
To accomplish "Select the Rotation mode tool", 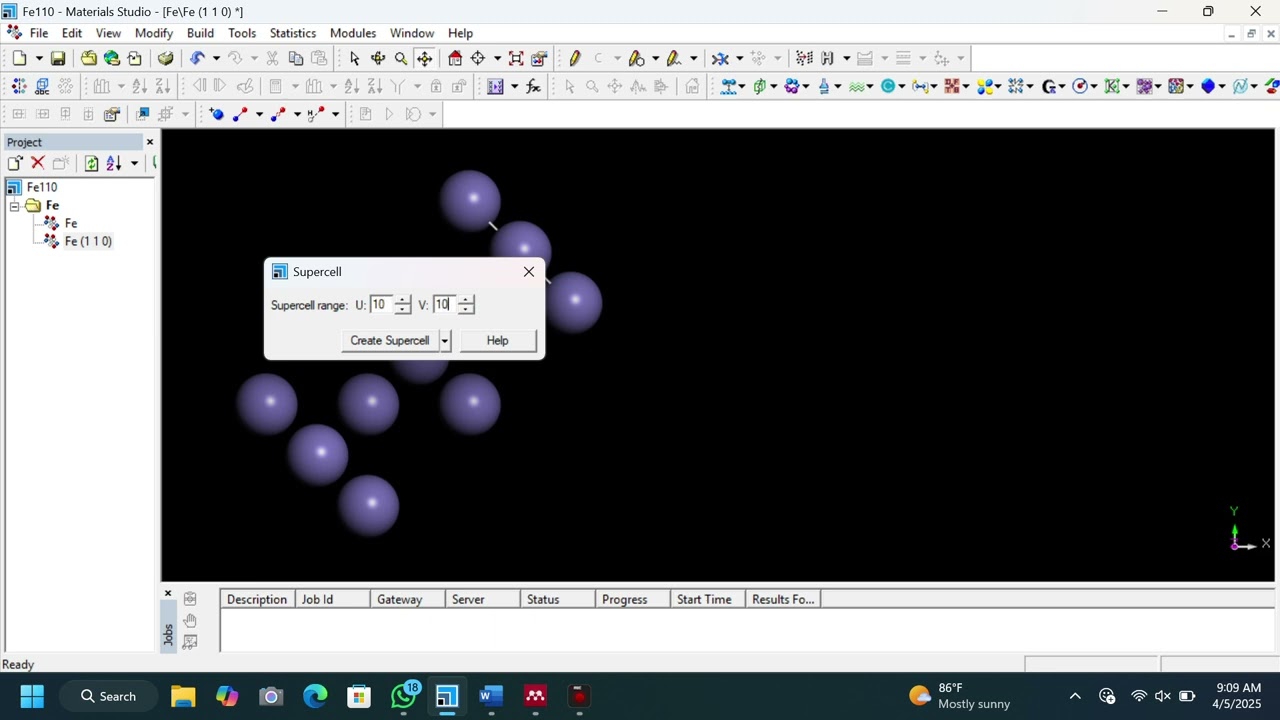I will [378, 59].
